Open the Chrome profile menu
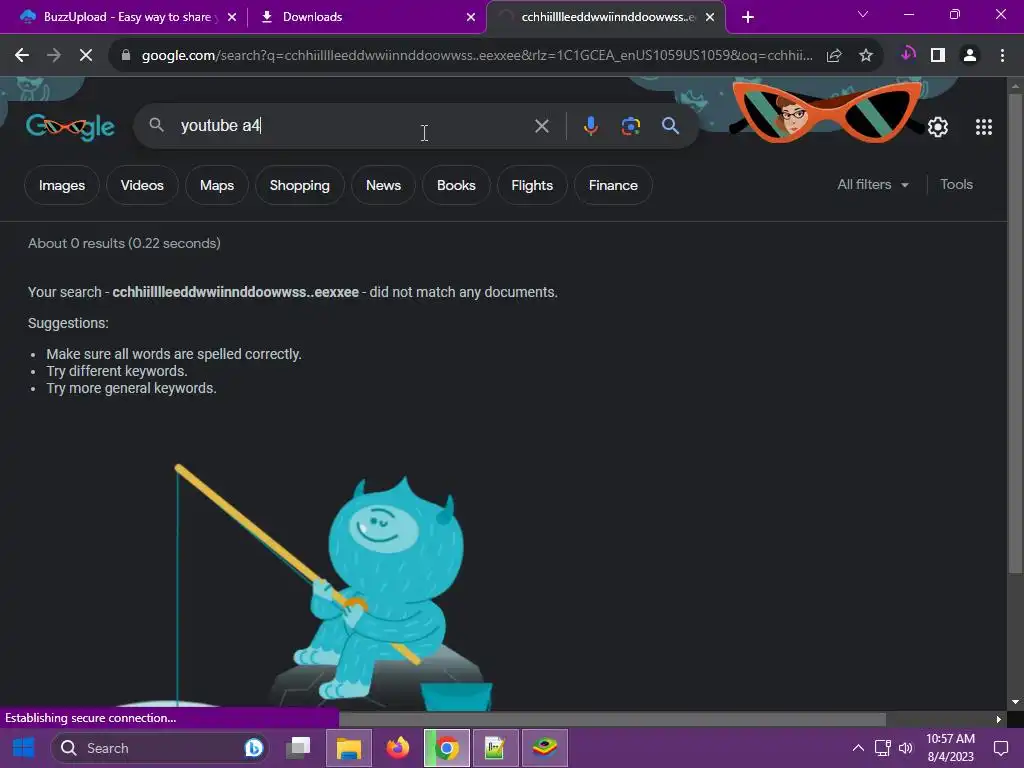The height and width of the screenshot is (768, 1024). click(970, 56)
